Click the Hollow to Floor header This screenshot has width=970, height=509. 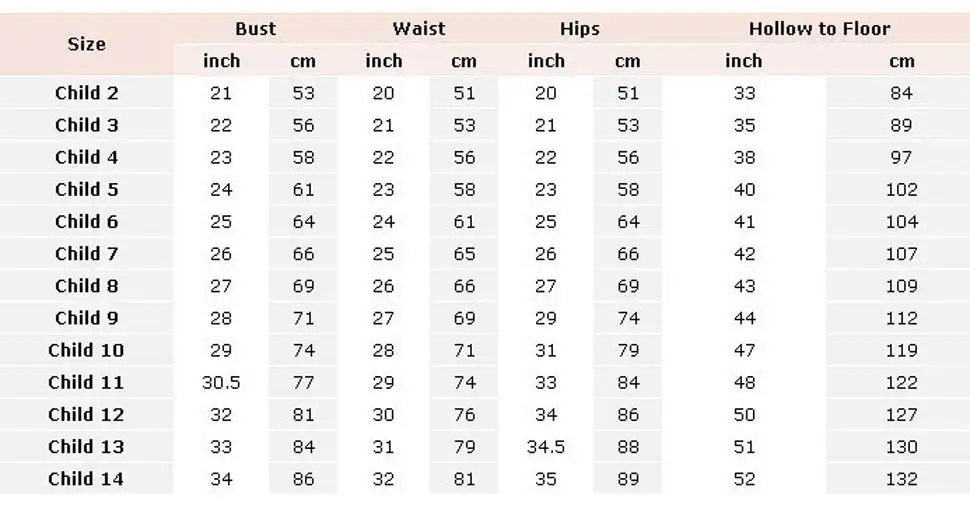pos(820,29)
